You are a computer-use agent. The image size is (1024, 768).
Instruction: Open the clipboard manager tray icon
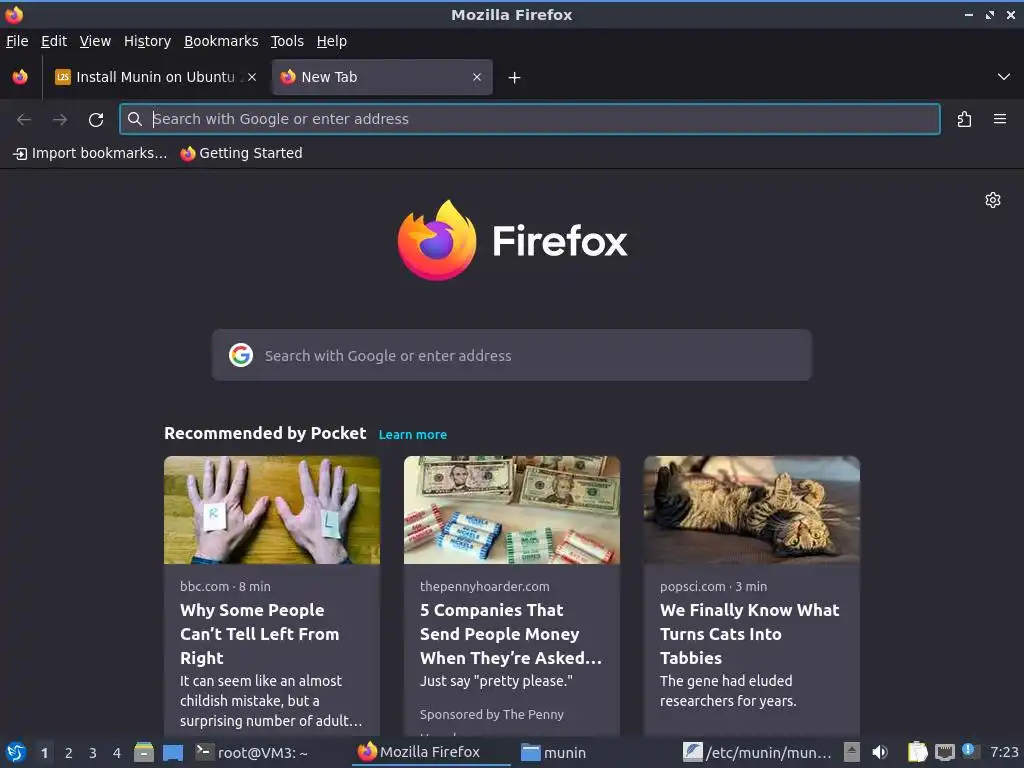point(917,752)
